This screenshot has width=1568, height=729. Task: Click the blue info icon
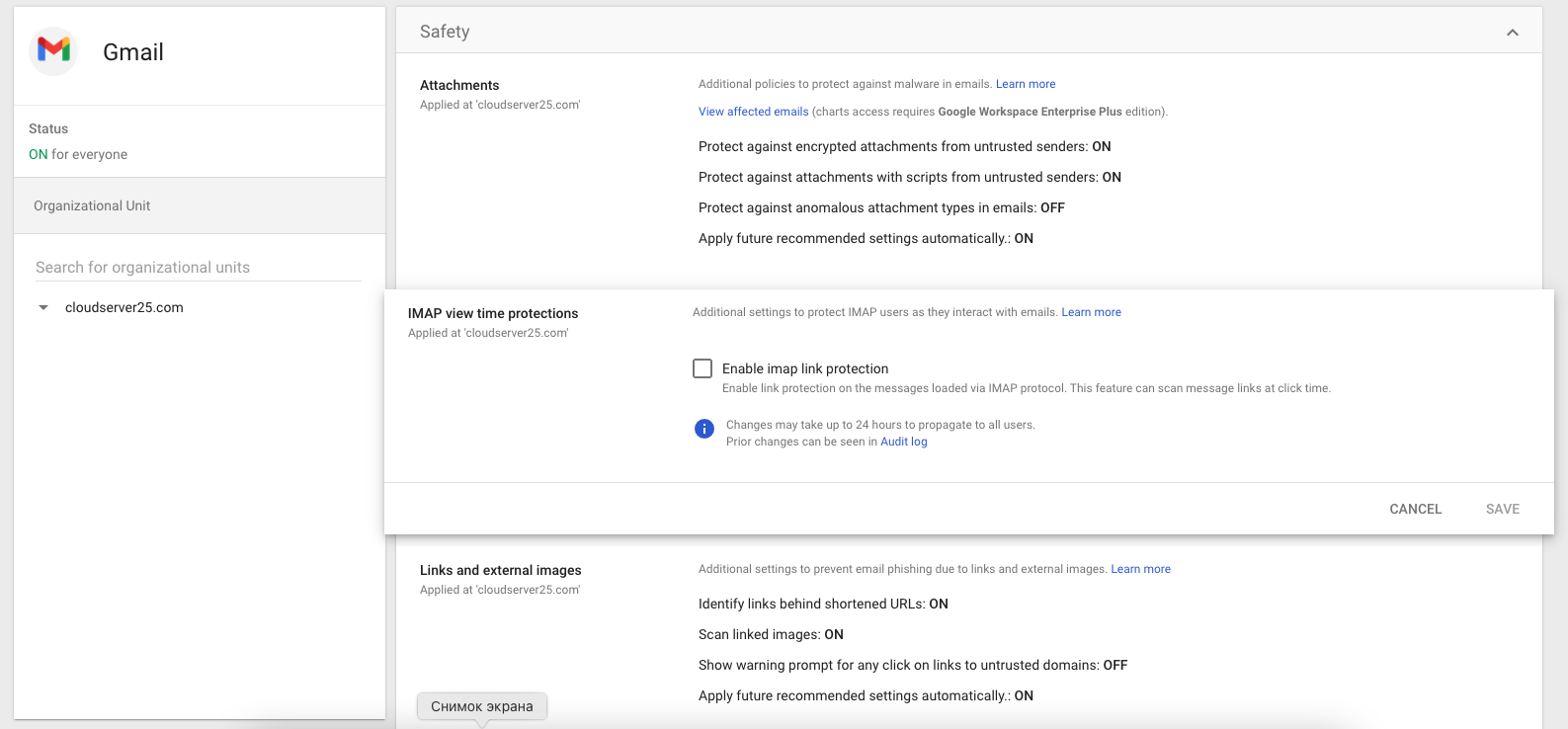tap(704, 429)
